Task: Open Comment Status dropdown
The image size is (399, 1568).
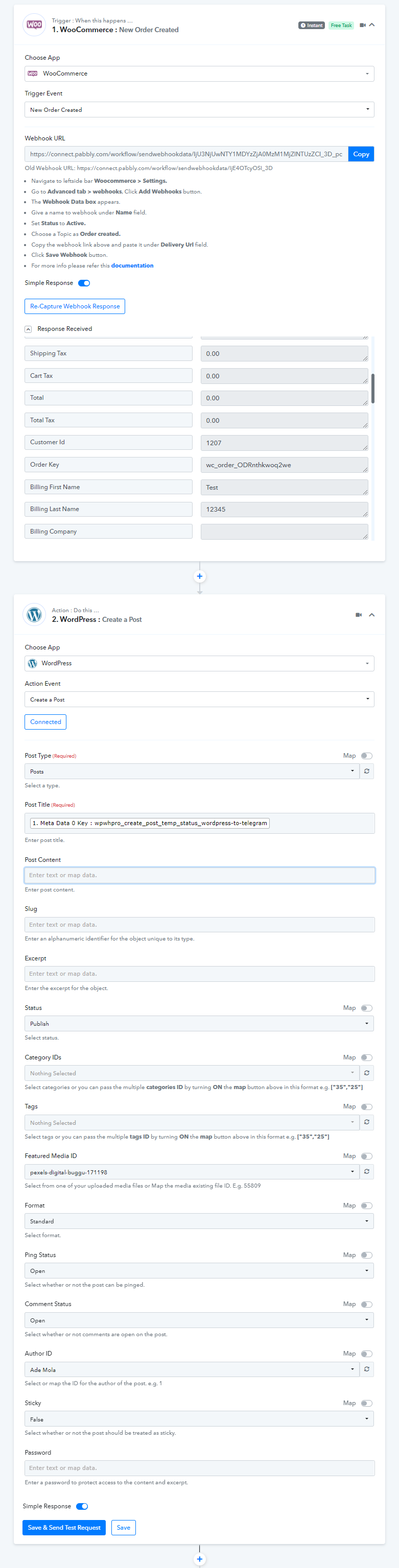Action: pyautogui.click(x=199, y=1320)
